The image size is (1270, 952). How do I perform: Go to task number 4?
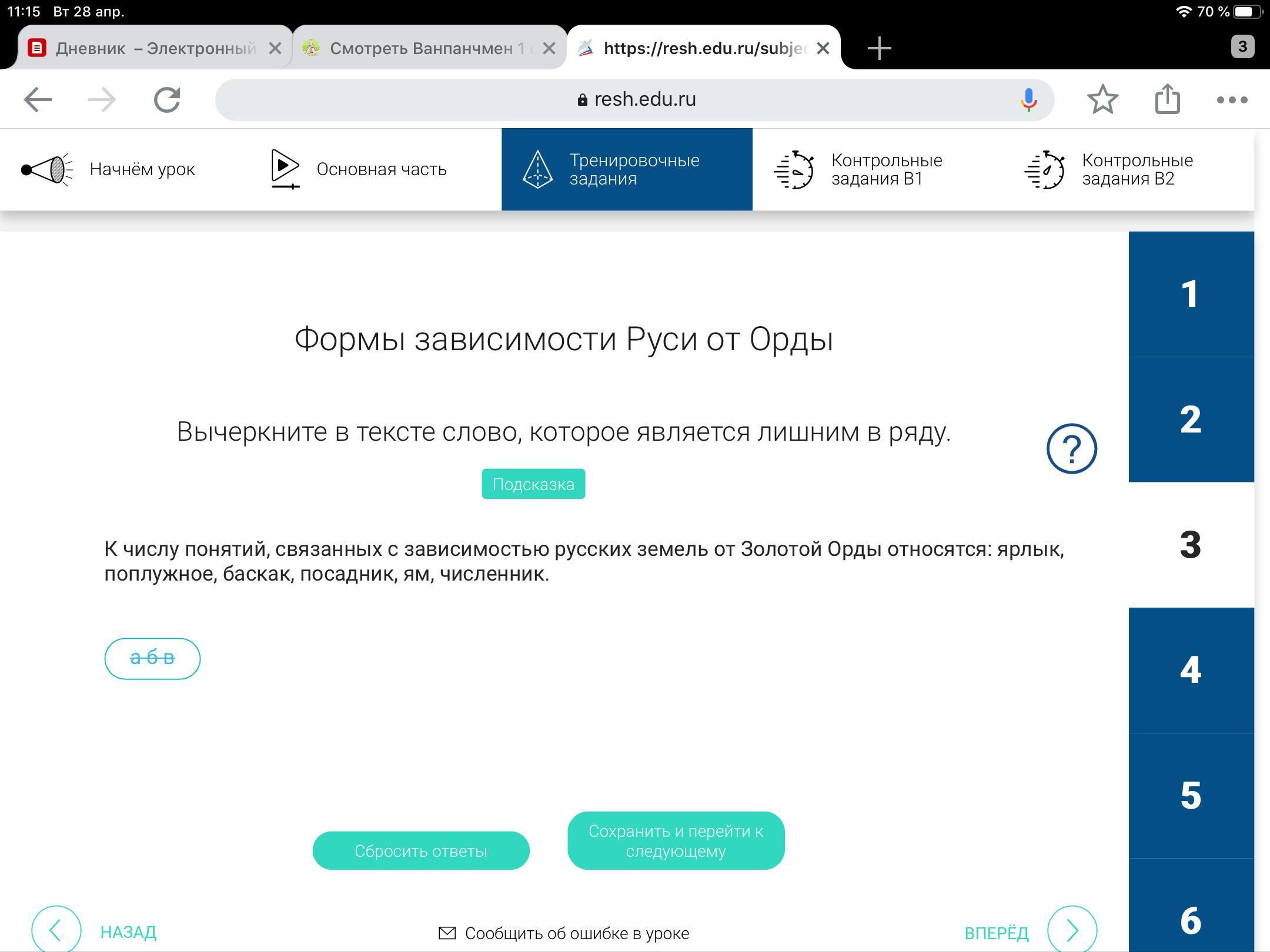click(x=1191, y=670)
